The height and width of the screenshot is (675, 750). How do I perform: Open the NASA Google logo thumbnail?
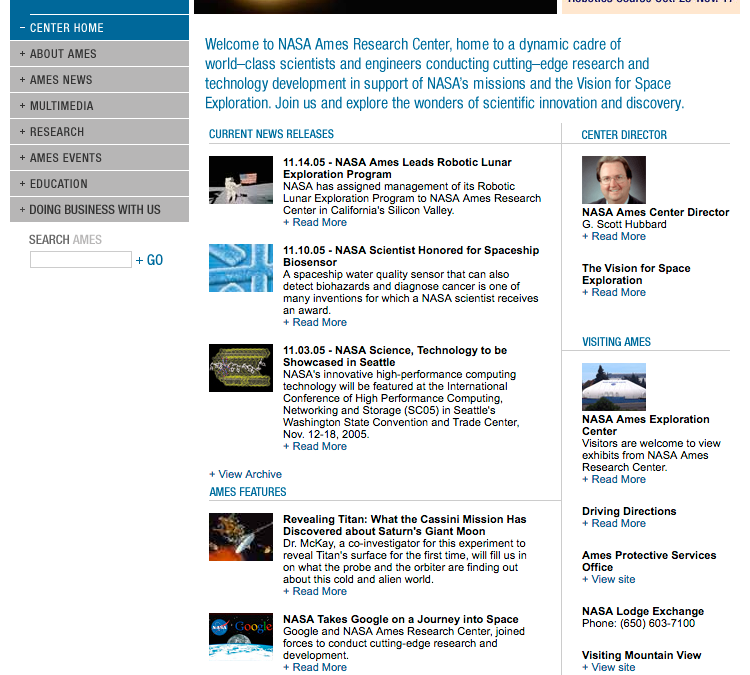241,637
